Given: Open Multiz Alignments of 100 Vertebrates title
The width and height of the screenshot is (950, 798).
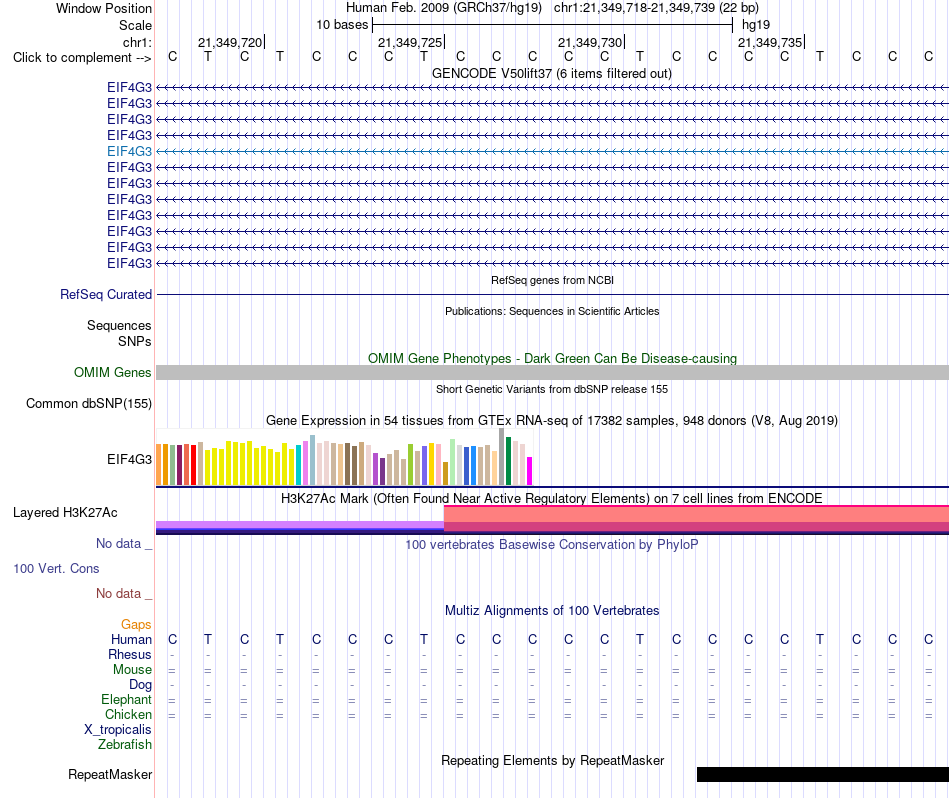Looking at the screenshot, I should (552, 610).
